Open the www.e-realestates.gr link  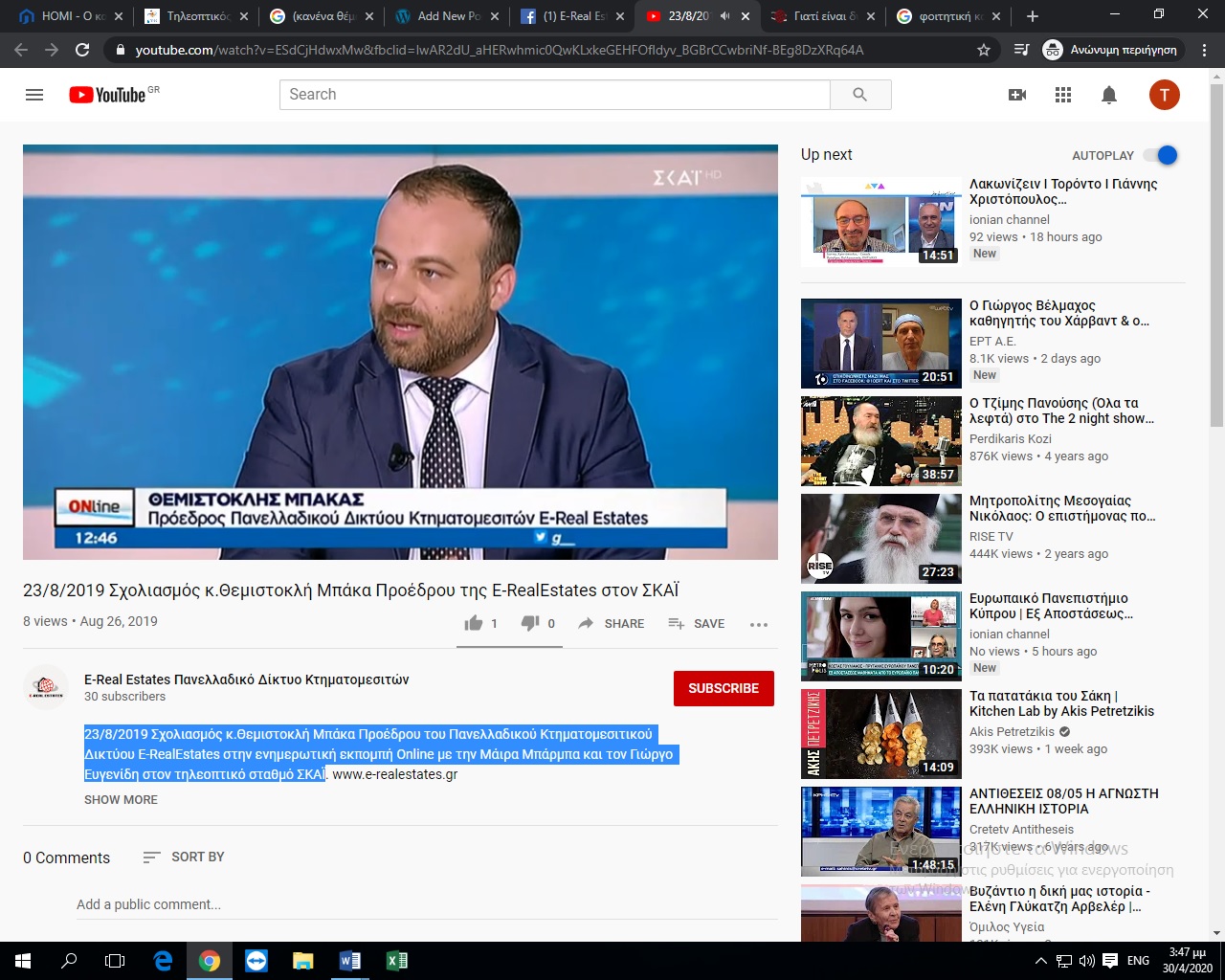394,774
